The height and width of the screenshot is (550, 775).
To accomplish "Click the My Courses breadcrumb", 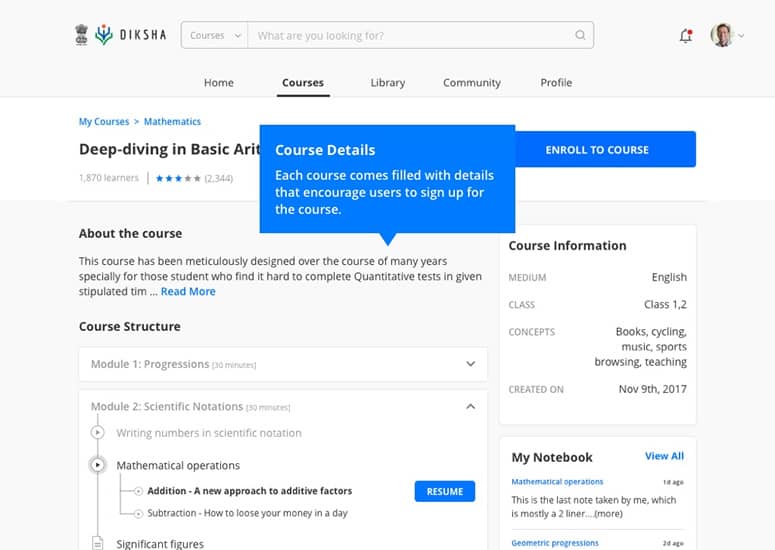I will pyautogui.click(x=104, y=122).
